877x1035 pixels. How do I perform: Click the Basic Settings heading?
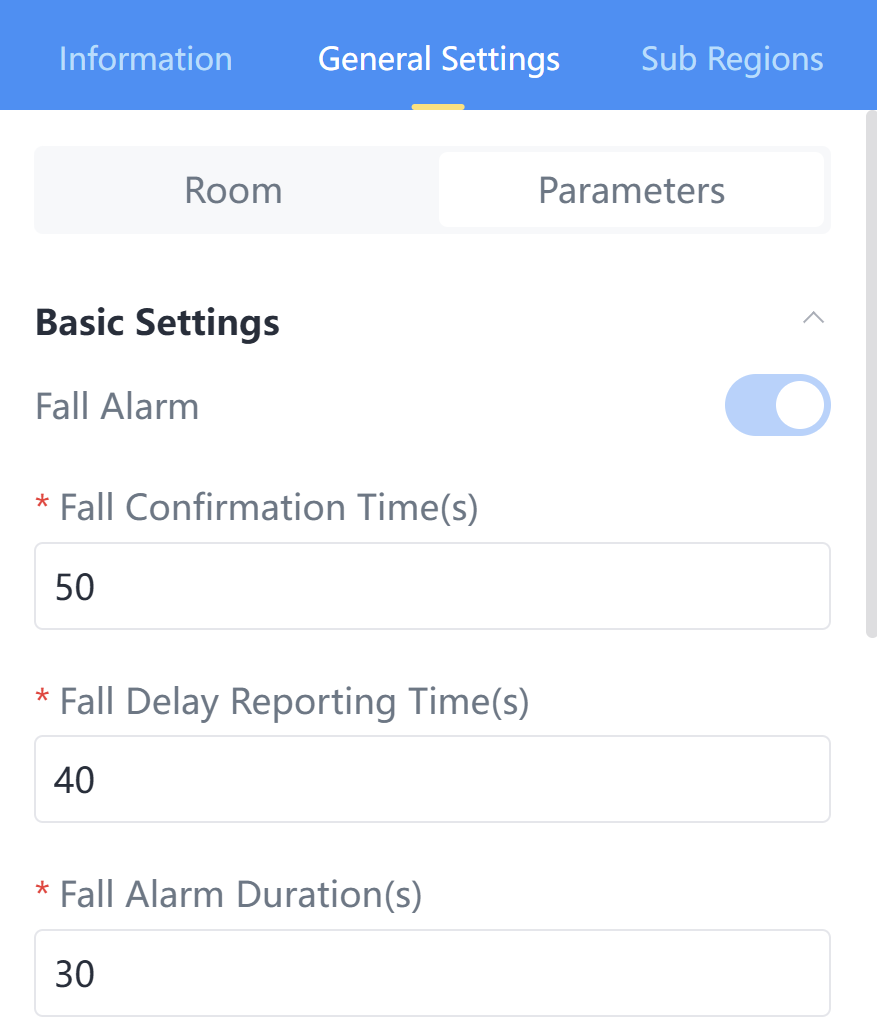pos(157,323)
